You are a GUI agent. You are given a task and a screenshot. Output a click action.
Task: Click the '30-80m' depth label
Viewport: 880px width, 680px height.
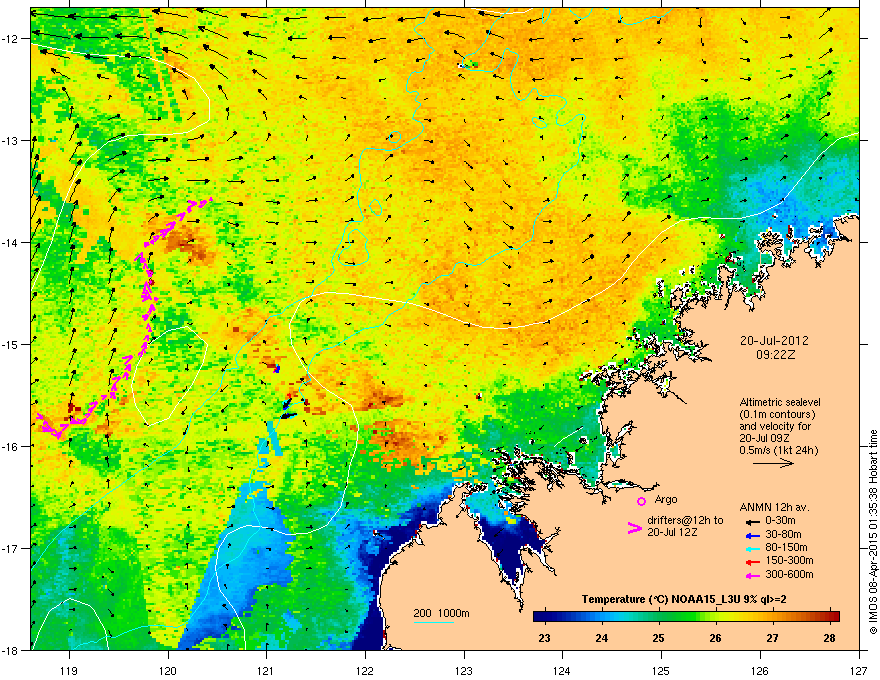coord(783,534)
